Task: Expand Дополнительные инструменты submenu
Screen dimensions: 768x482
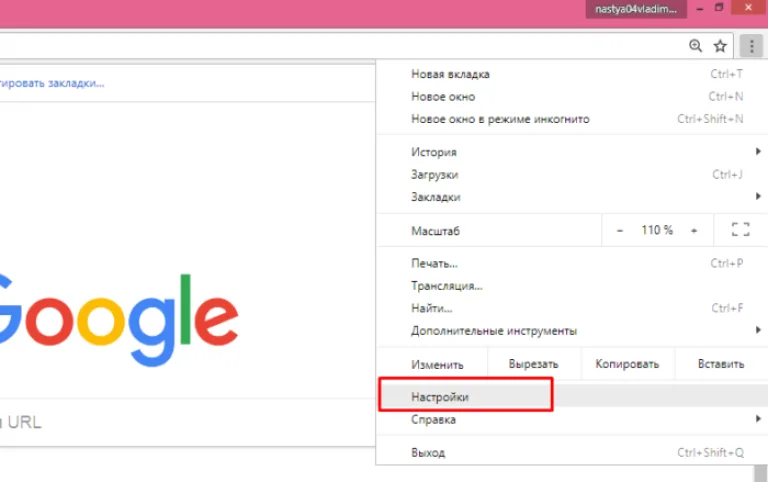Action: (572, 331)
